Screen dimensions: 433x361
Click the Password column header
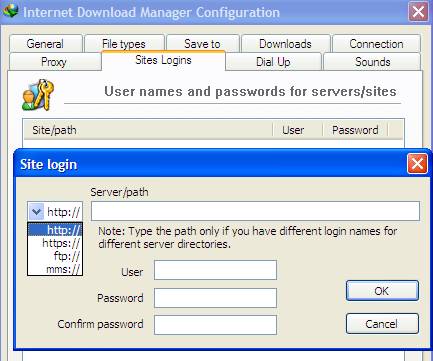pos(355,130)
